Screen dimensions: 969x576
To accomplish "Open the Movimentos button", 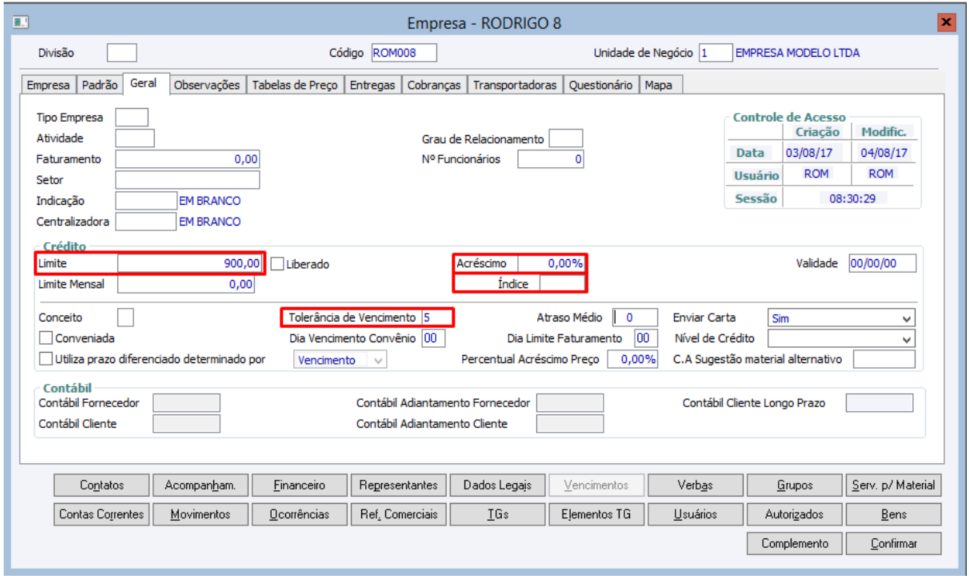I will 200,514.
